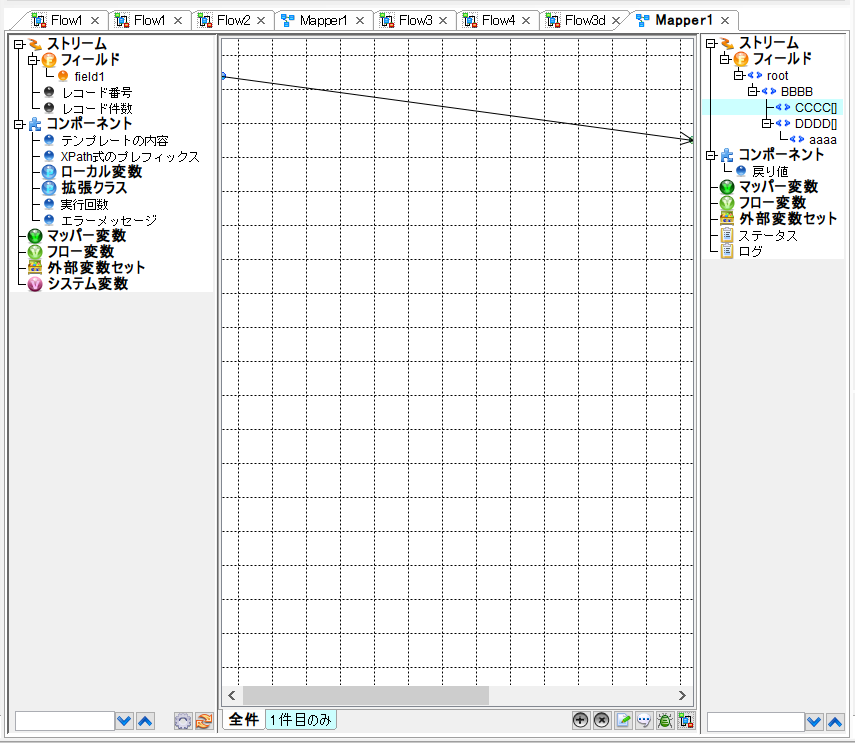Collapse the DDDD[] node in right tree

click(767, 124)
